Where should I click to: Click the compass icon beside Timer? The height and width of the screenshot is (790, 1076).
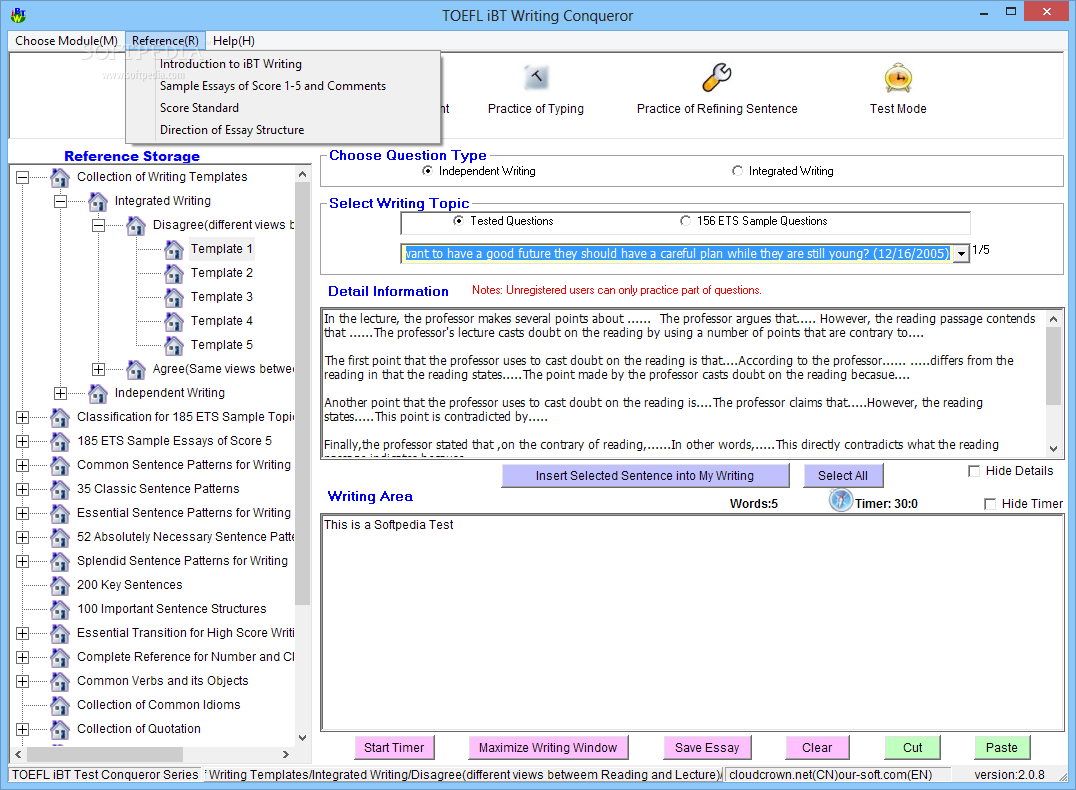[841, 500]
